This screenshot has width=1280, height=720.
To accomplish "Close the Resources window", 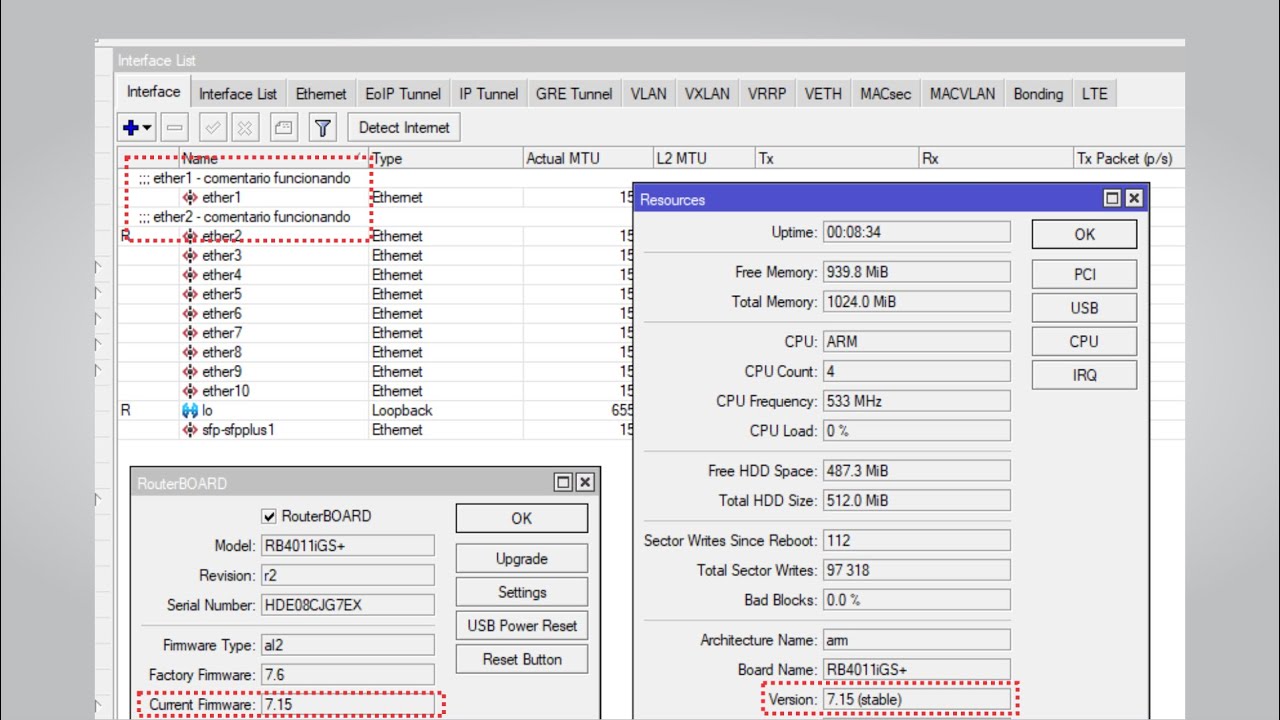I will [x=1133, y=199].
